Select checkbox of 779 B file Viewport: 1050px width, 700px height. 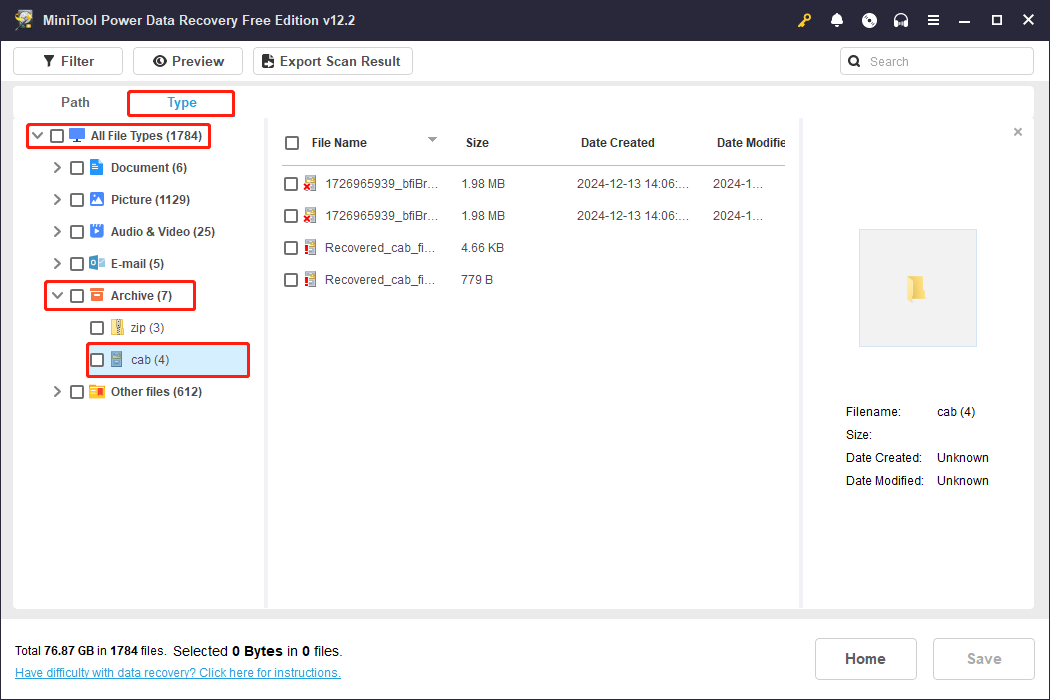[x=291, y=280]
